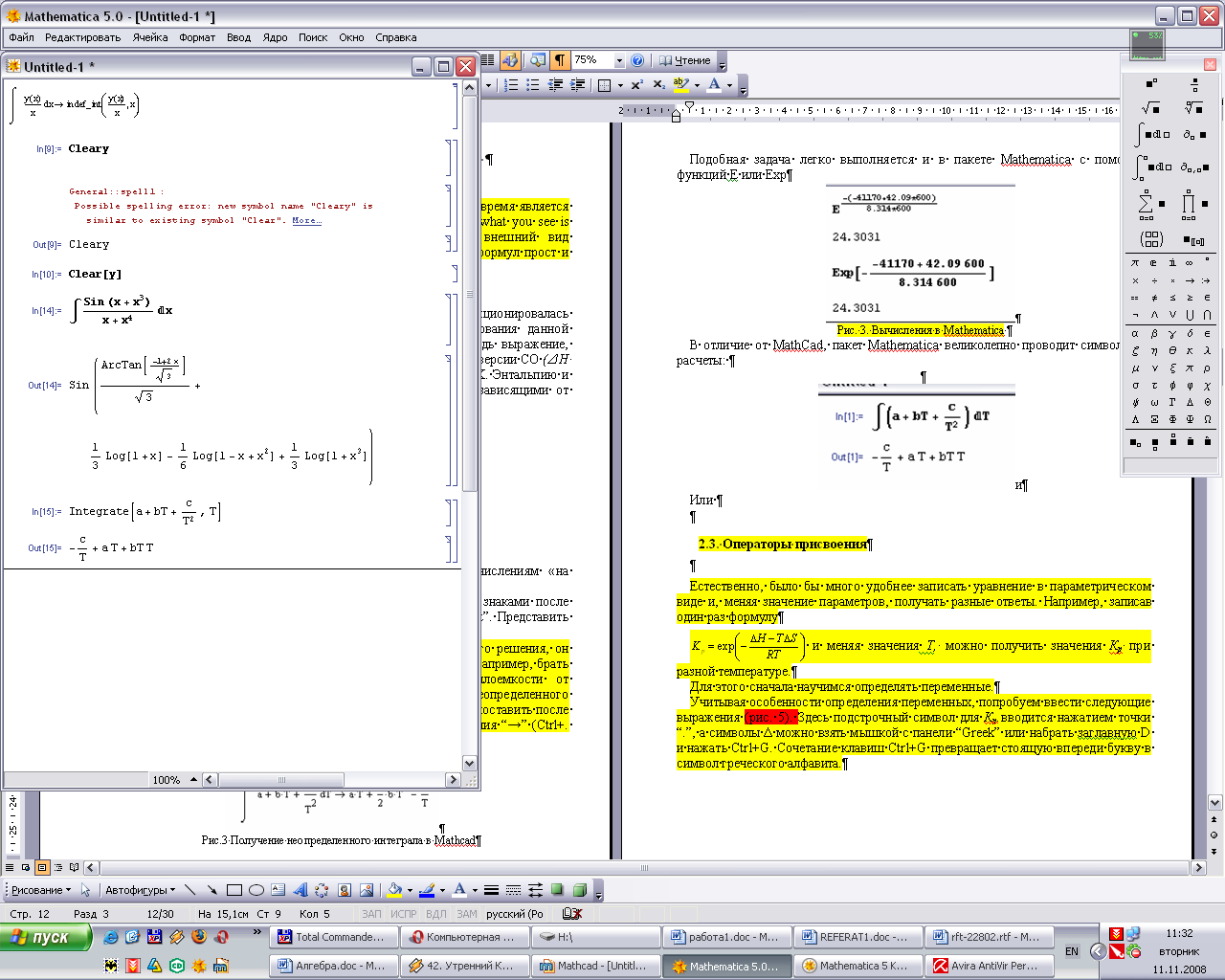The height and width of the screenshot is (980, 1225).
Task: Insert not-equal symbol from palette
Action: 1154,298
